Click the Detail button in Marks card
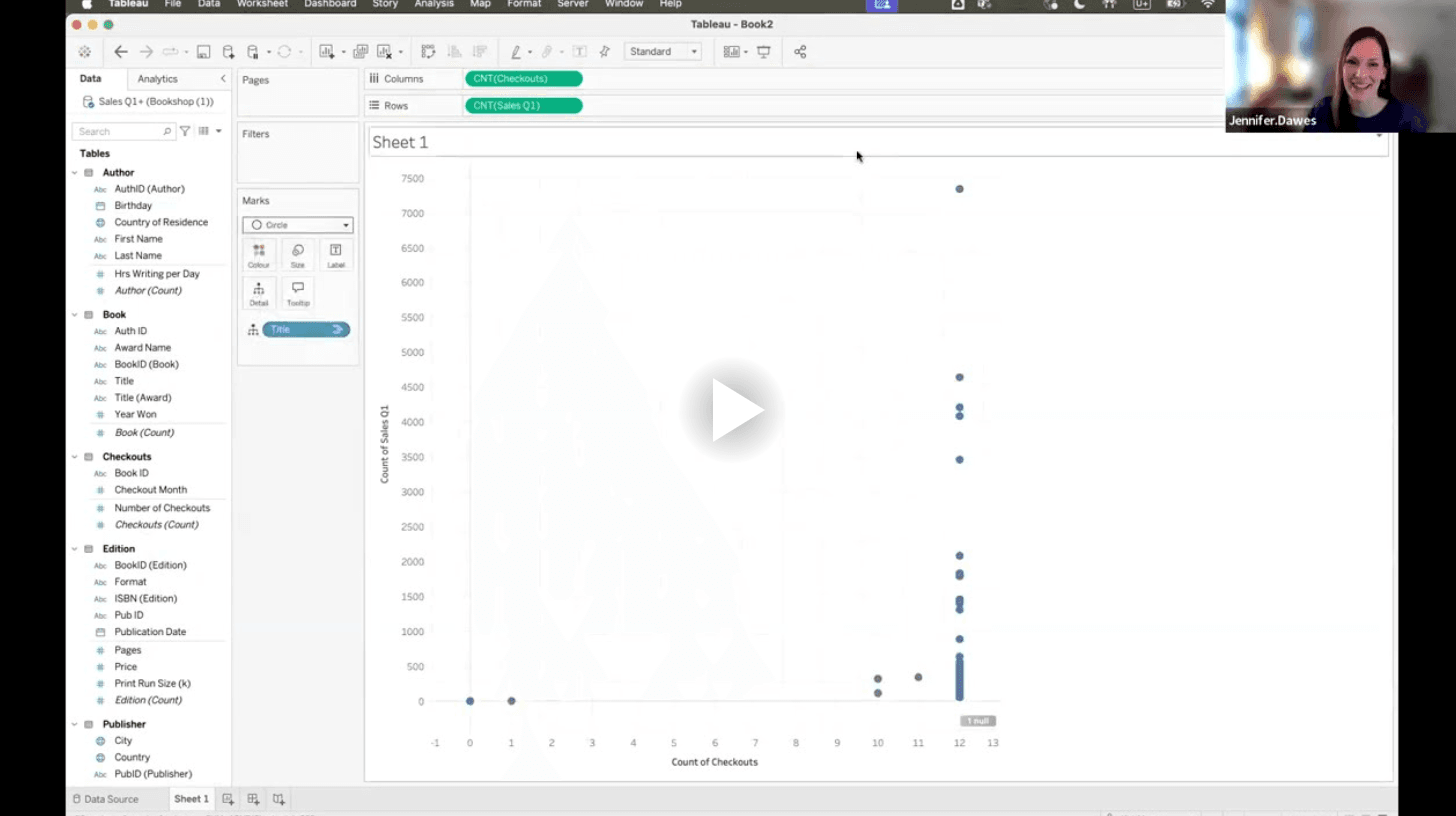This screenshot has width=1456, height=816. pos(259,293)
